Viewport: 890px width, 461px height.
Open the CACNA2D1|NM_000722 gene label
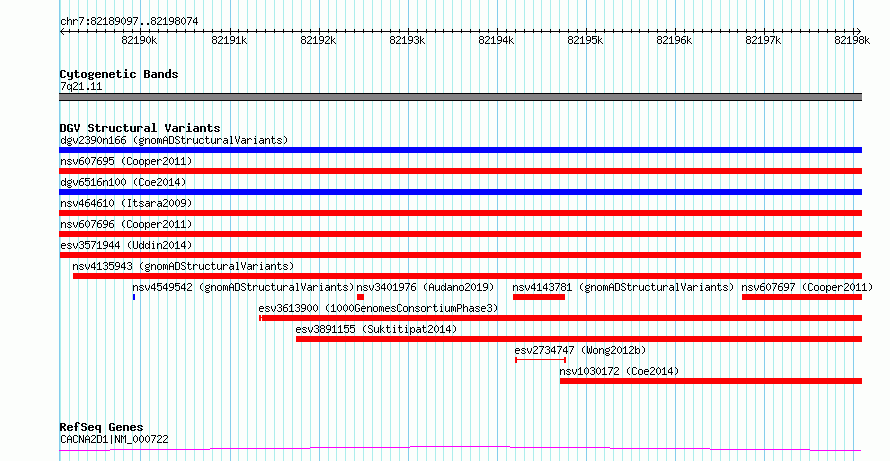pyautogui.click(x=114, y=439)
